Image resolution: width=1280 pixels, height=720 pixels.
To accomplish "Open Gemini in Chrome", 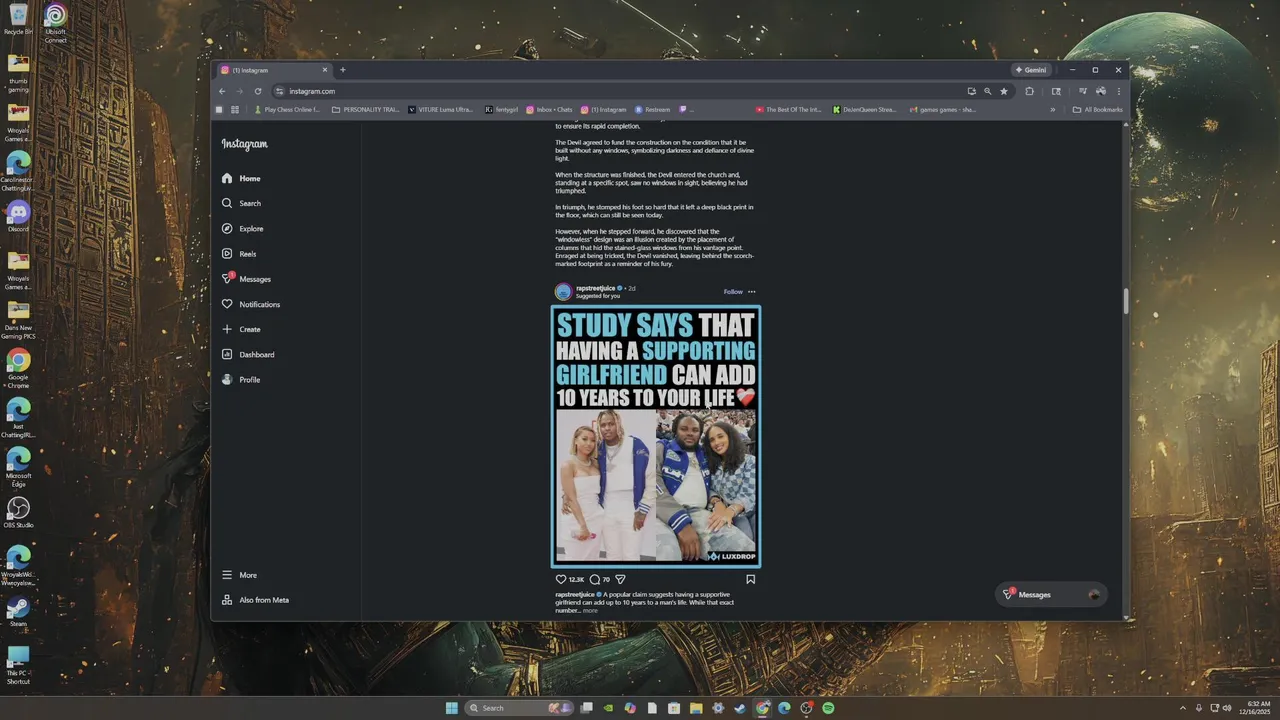I will [1031, 70].
